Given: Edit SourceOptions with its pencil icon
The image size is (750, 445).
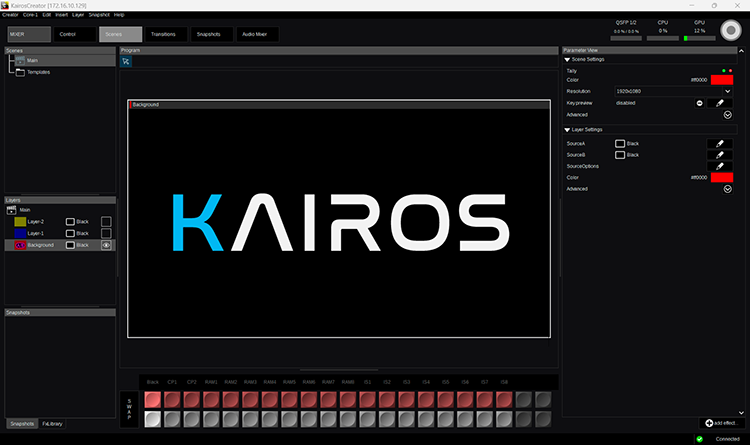Looking at the screenshot, I should (x=719, y=167).
